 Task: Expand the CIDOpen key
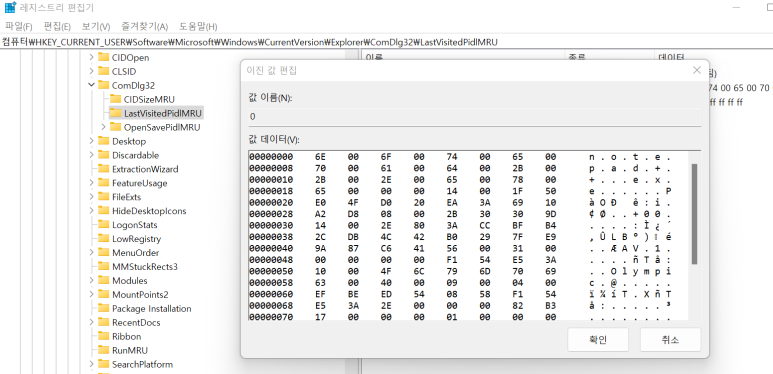pos(91,57)
